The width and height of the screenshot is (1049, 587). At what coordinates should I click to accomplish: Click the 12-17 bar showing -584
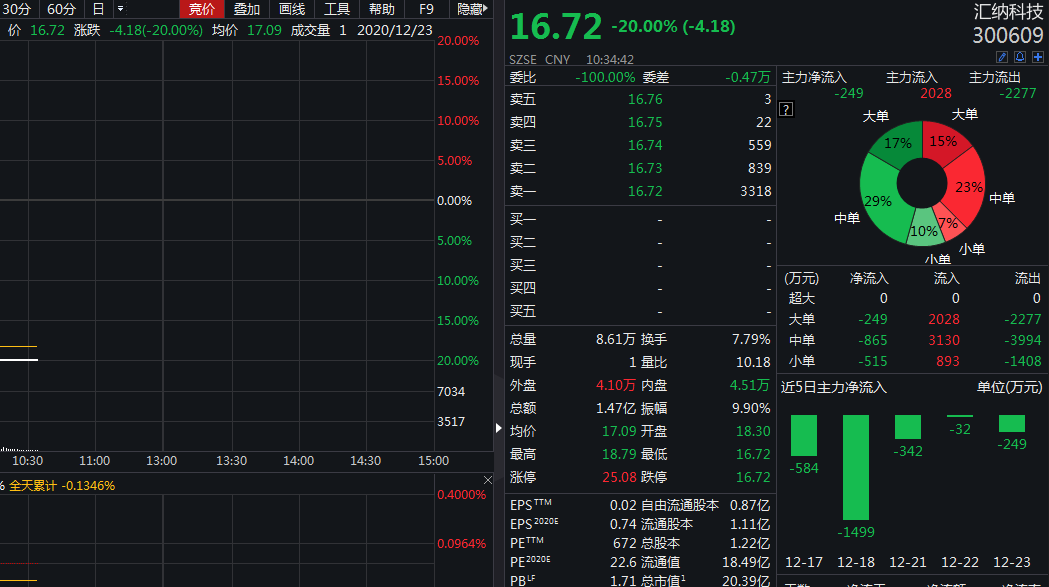coord(803,435)
